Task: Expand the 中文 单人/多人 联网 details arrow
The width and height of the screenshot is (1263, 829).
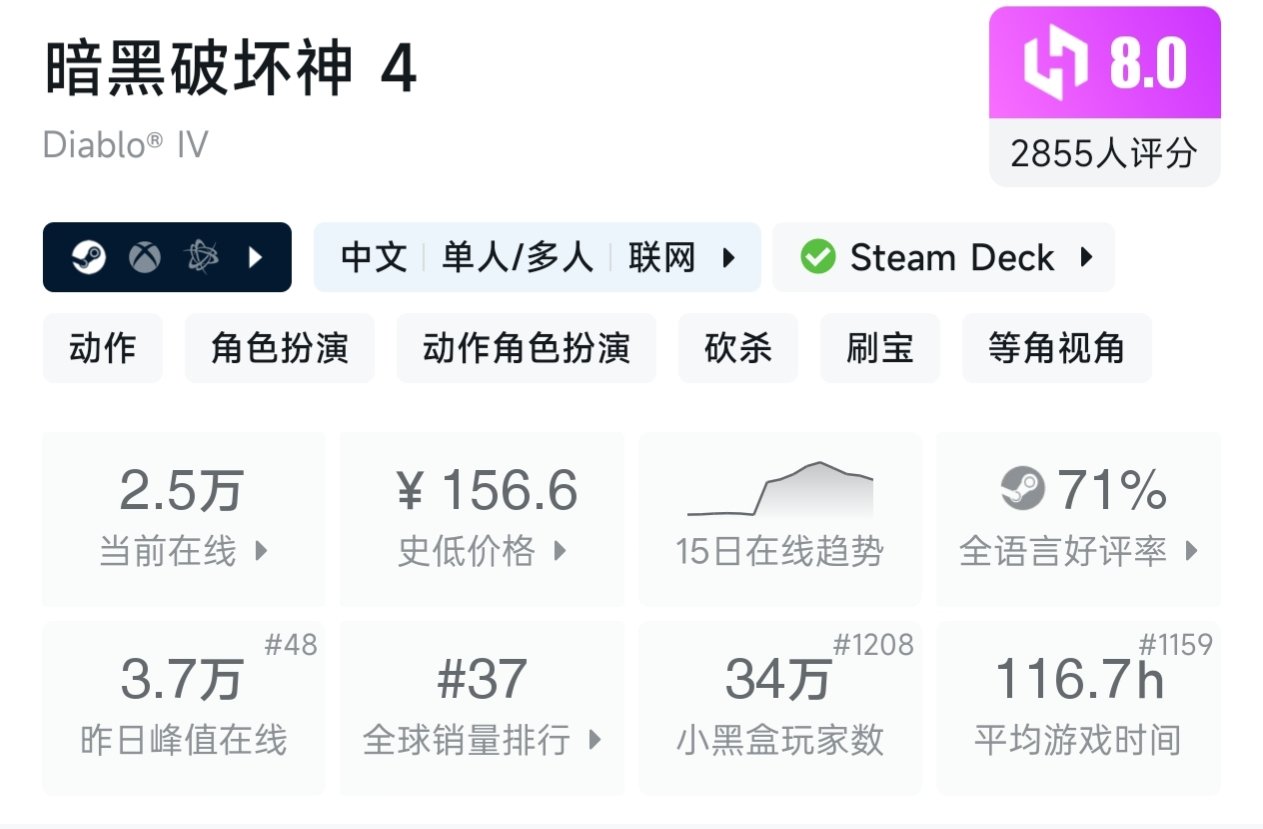Action: (729, 258)
